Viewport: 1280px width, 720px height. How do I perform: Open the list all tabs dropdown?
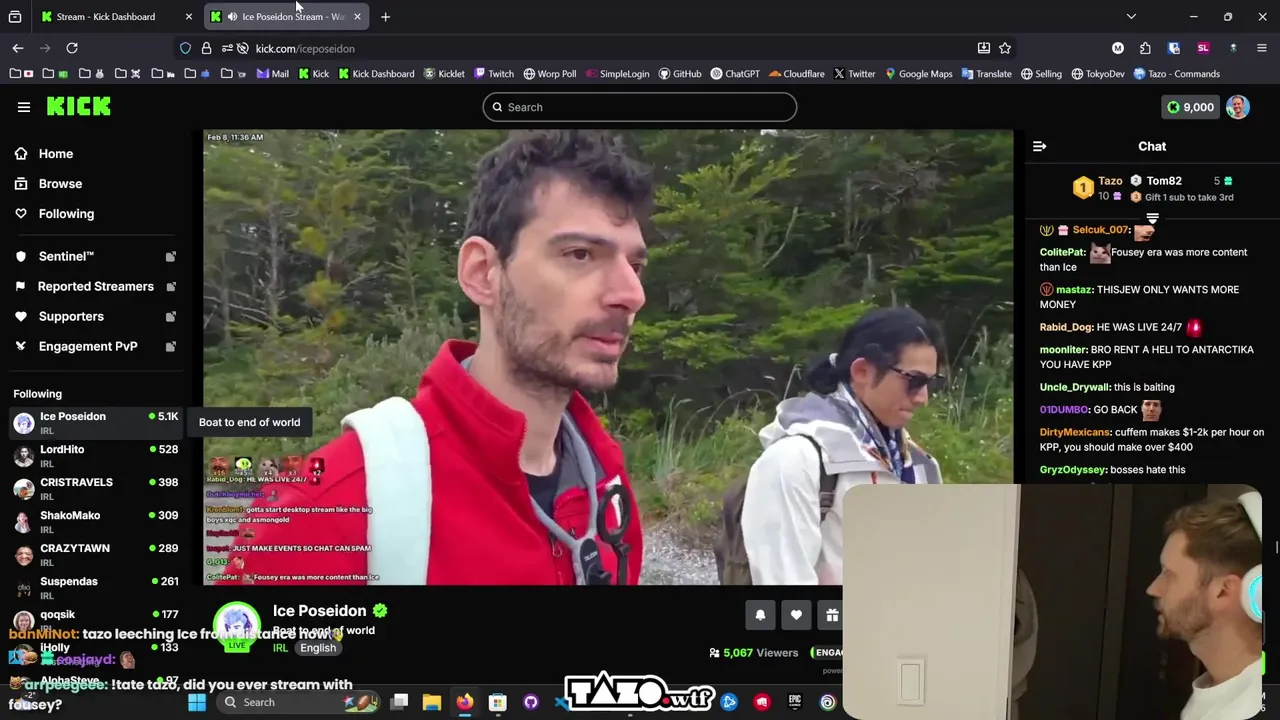pos(1131,17)
